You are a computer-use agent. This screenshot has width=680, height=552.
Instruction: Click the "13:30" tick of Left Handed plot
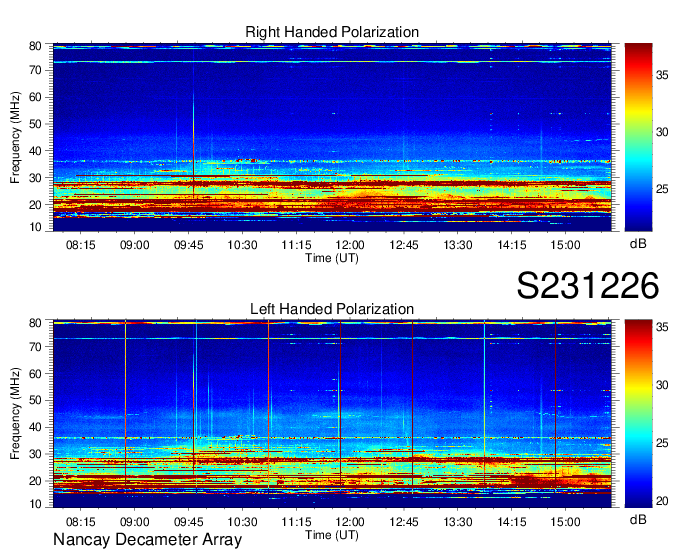coord(458,522)
